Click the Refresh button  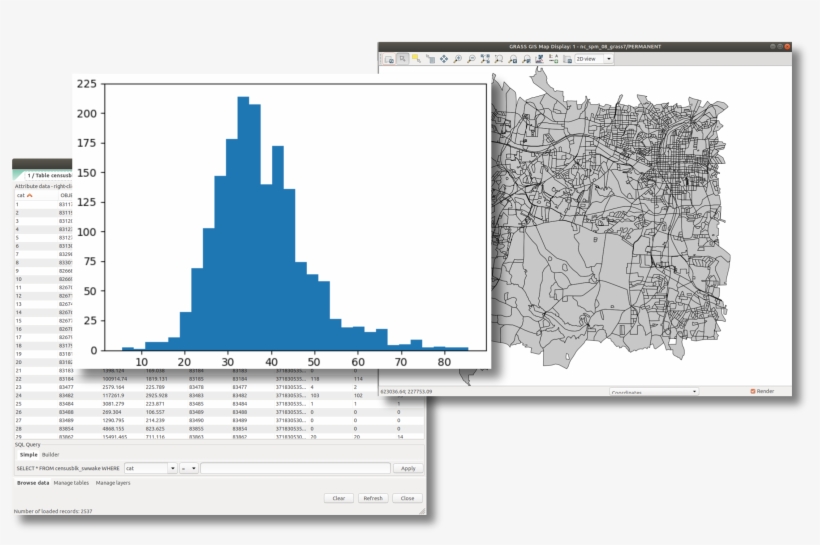coord(373,498)
